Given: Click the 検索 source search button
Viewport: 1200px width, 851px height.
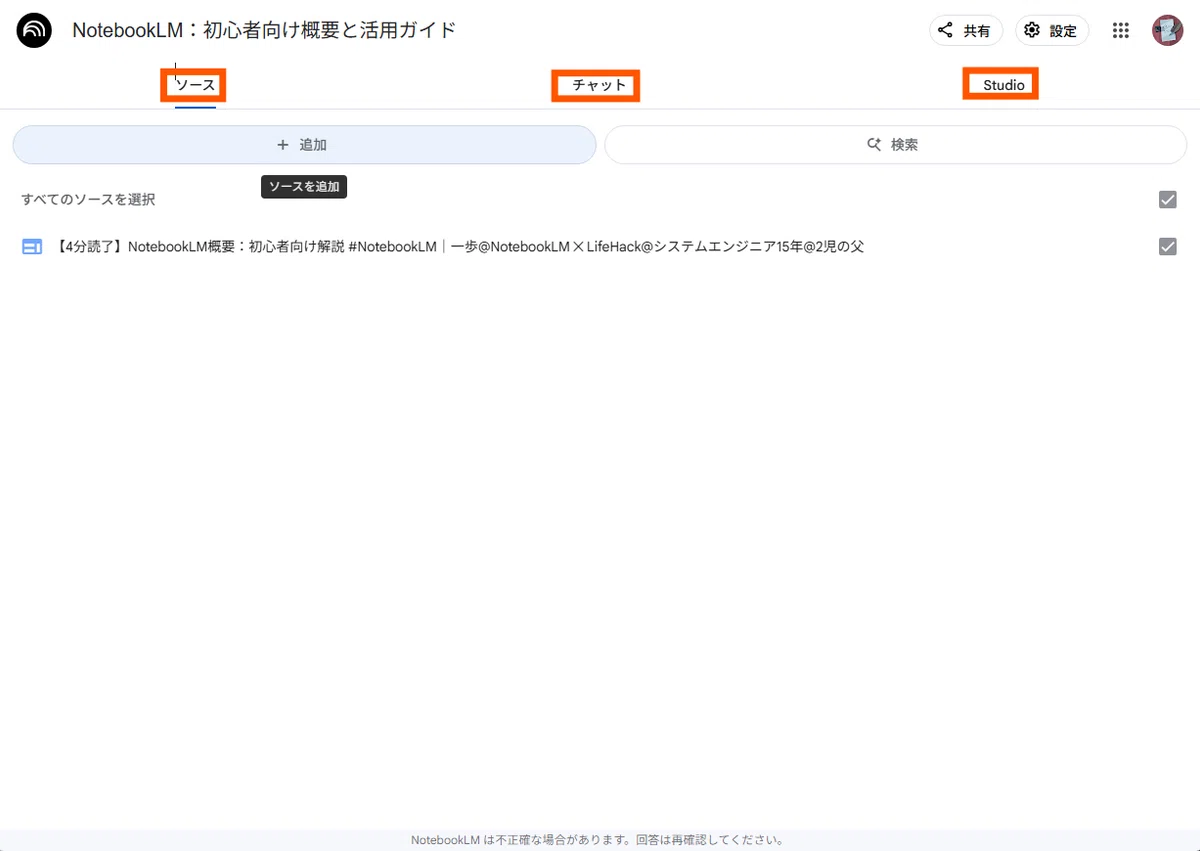Looking at the screenshot, I should pos(895,145).
